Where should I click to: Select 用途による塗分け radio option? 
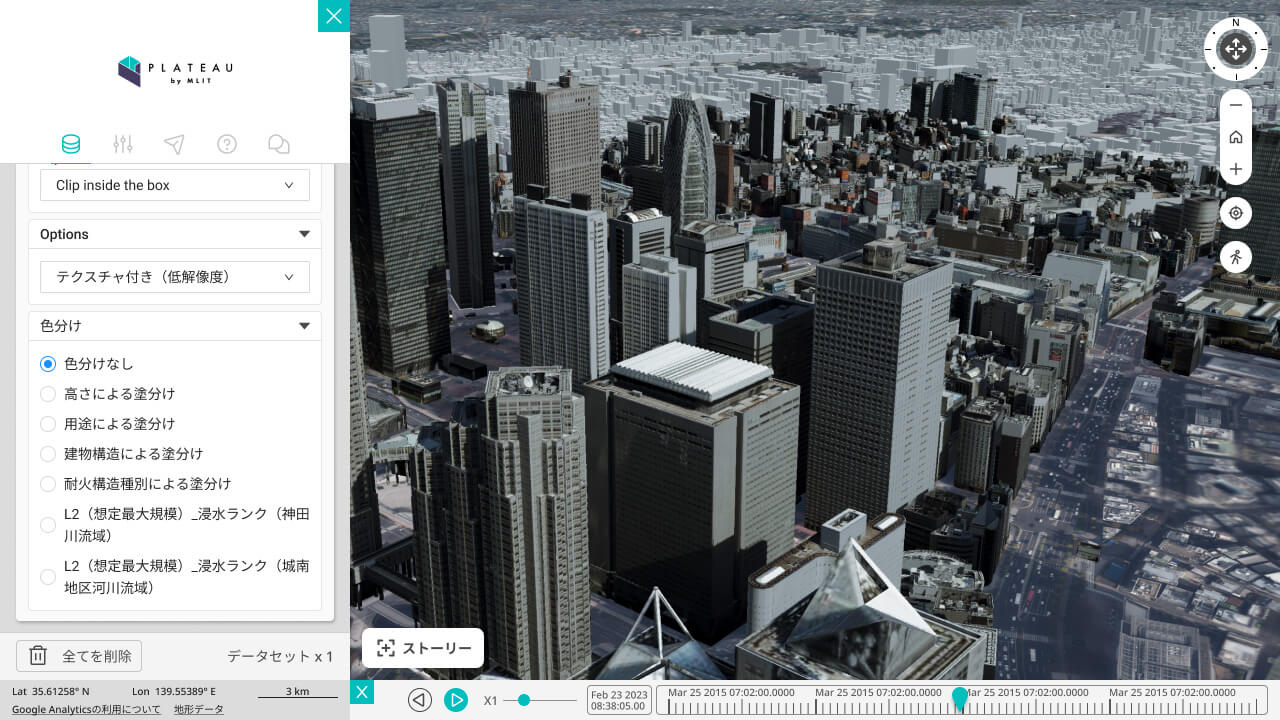pos(48,424)
